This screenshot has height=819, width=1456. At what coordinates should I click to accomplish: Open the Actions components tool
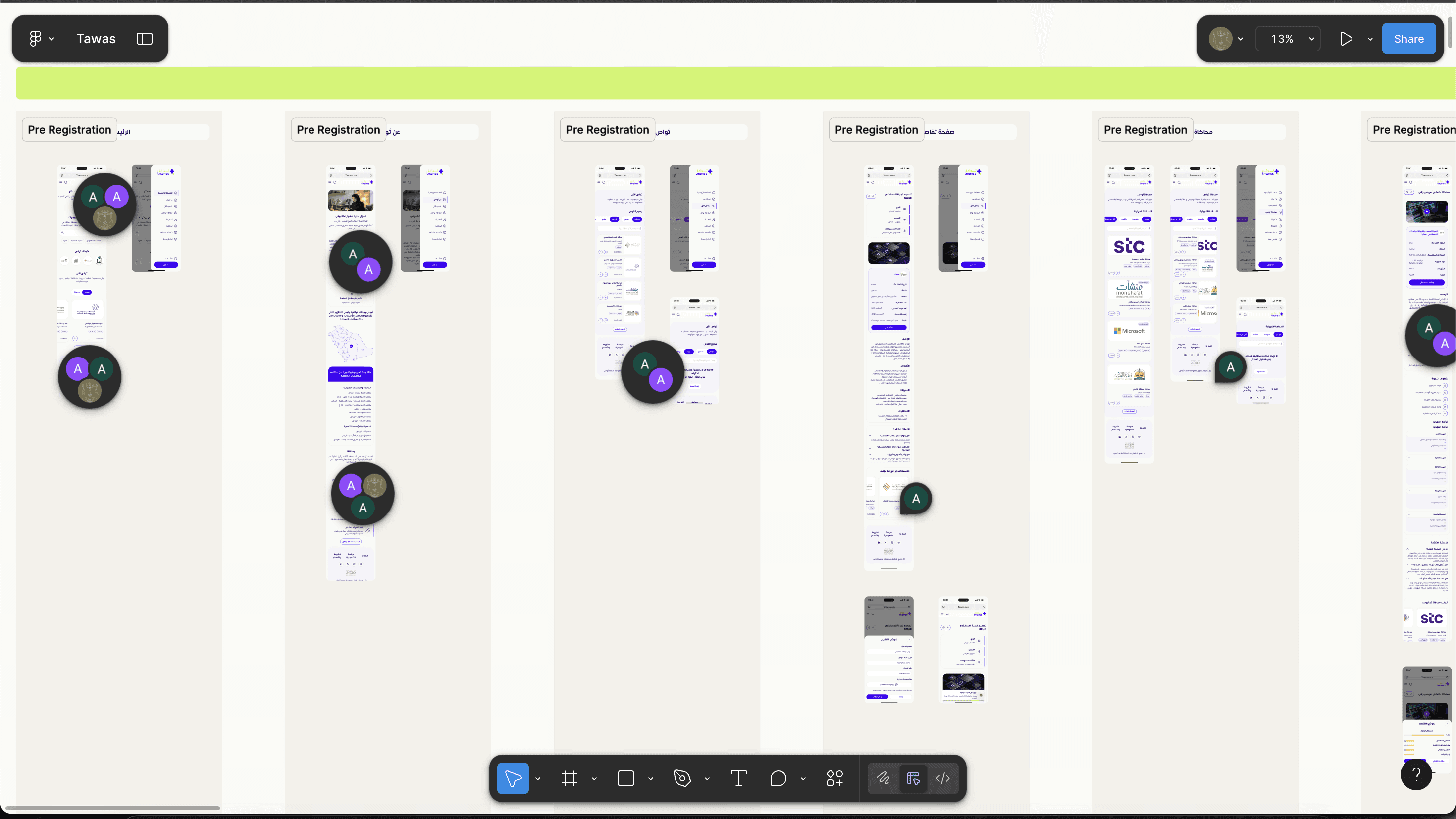(x=834, y=778)
